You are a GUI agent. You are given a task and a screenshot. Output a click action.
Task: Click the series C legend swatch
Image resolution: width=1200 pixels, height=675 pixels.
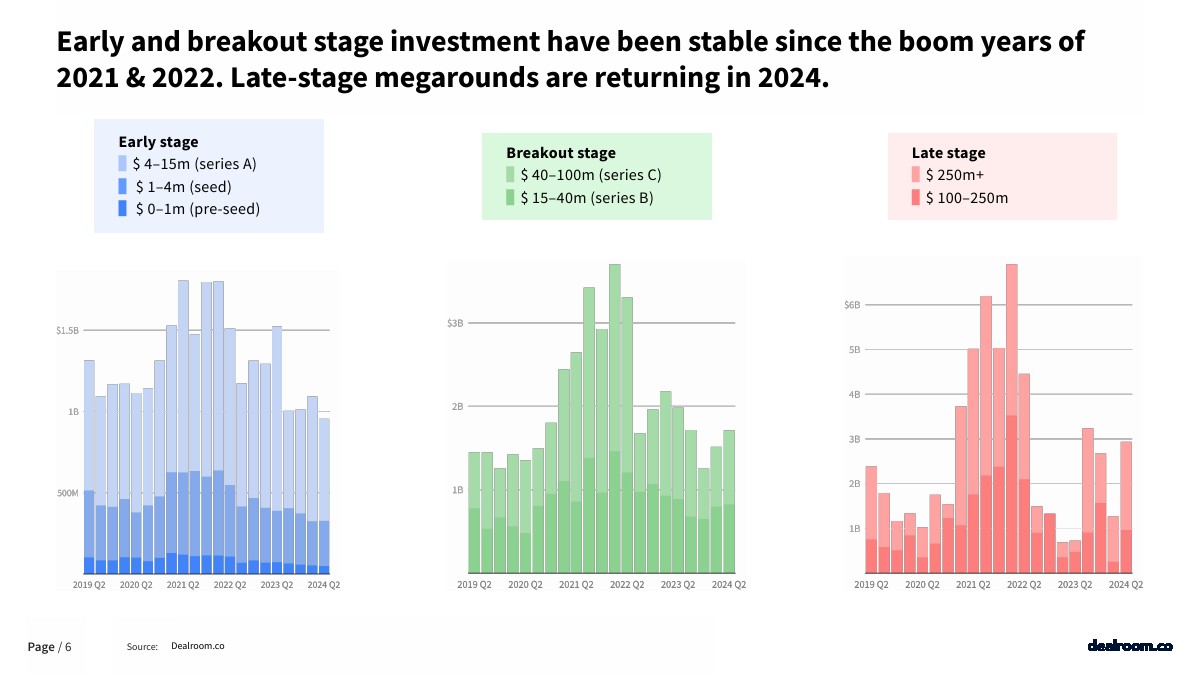coord(510,175)
